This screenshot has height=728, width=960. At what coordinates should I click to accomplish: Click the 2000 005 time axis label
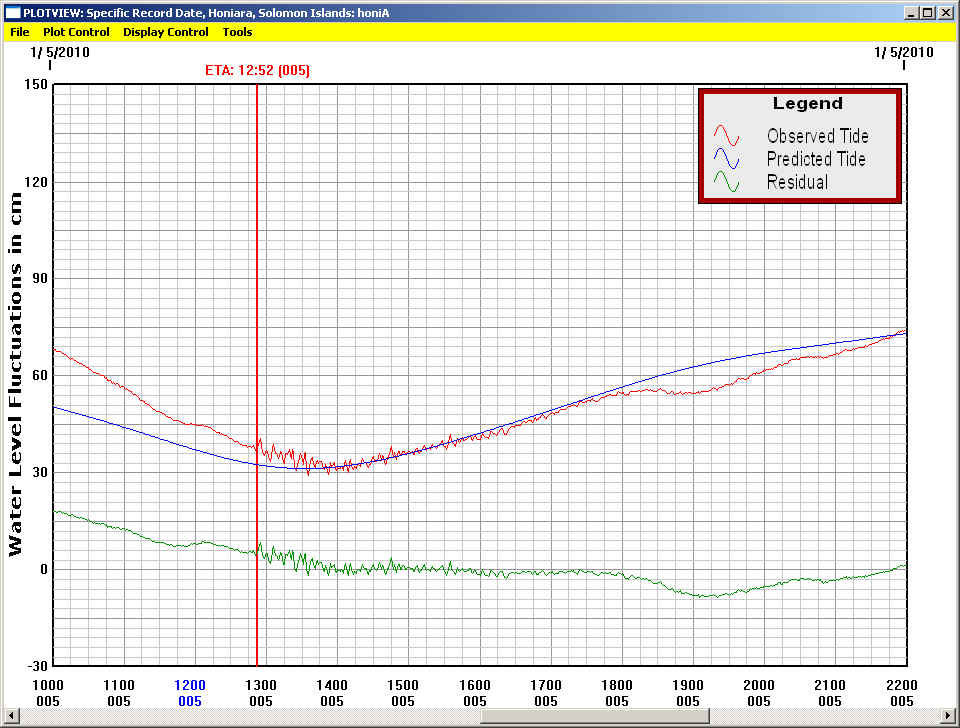(759, 693)
